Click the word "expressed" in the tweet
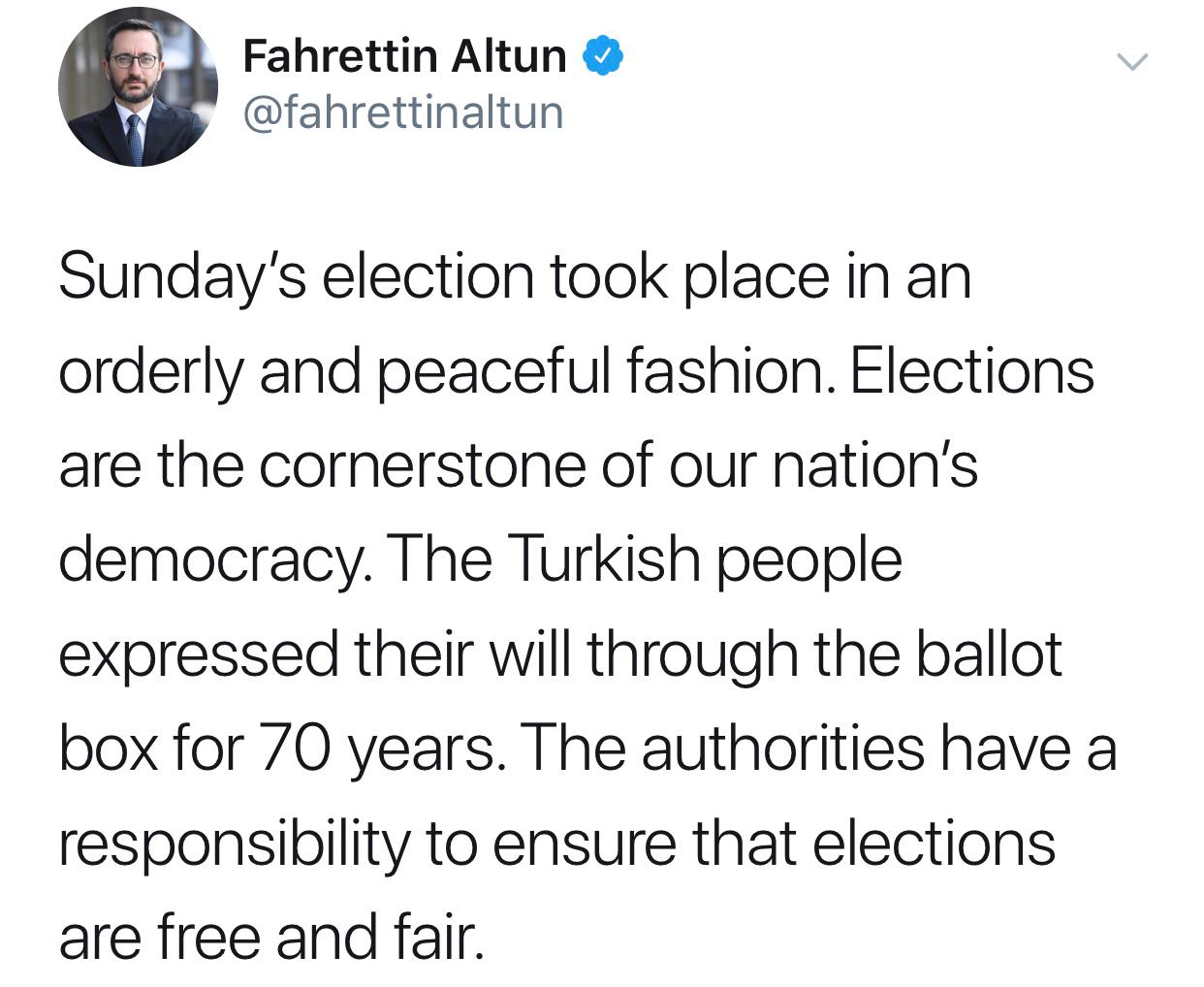This screenshot has width=1204, height=987. tap(199, 654)
